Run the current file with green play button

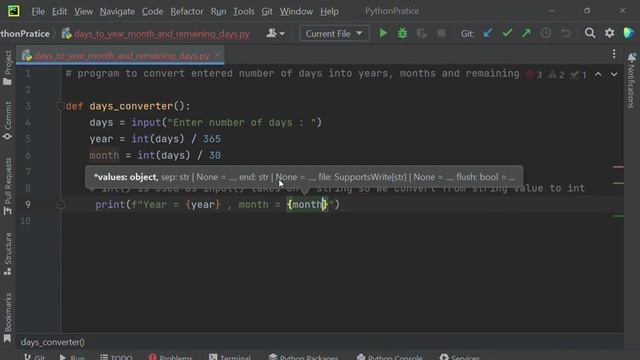tap(383, 33)
